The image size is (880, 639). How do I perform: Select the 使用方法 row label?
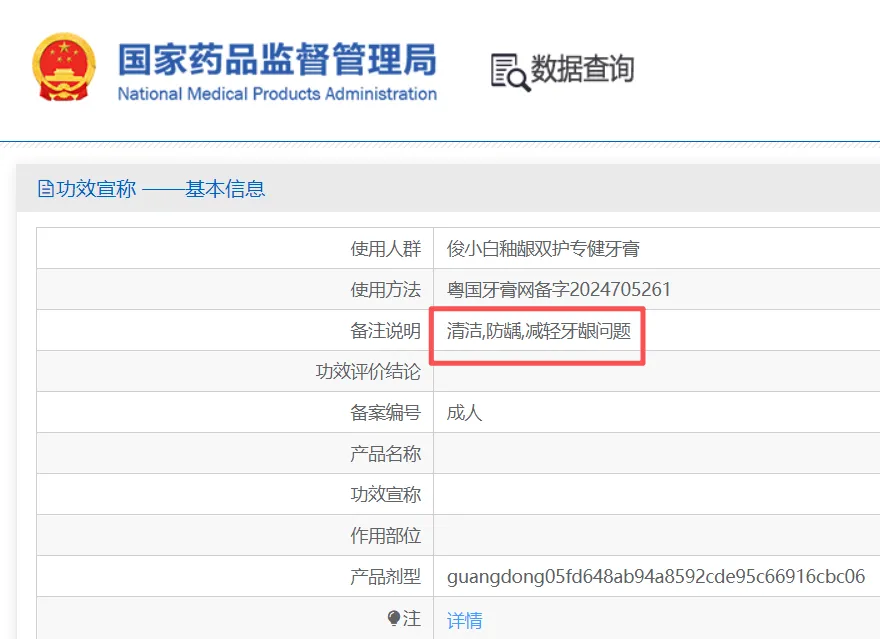(385, 290)
